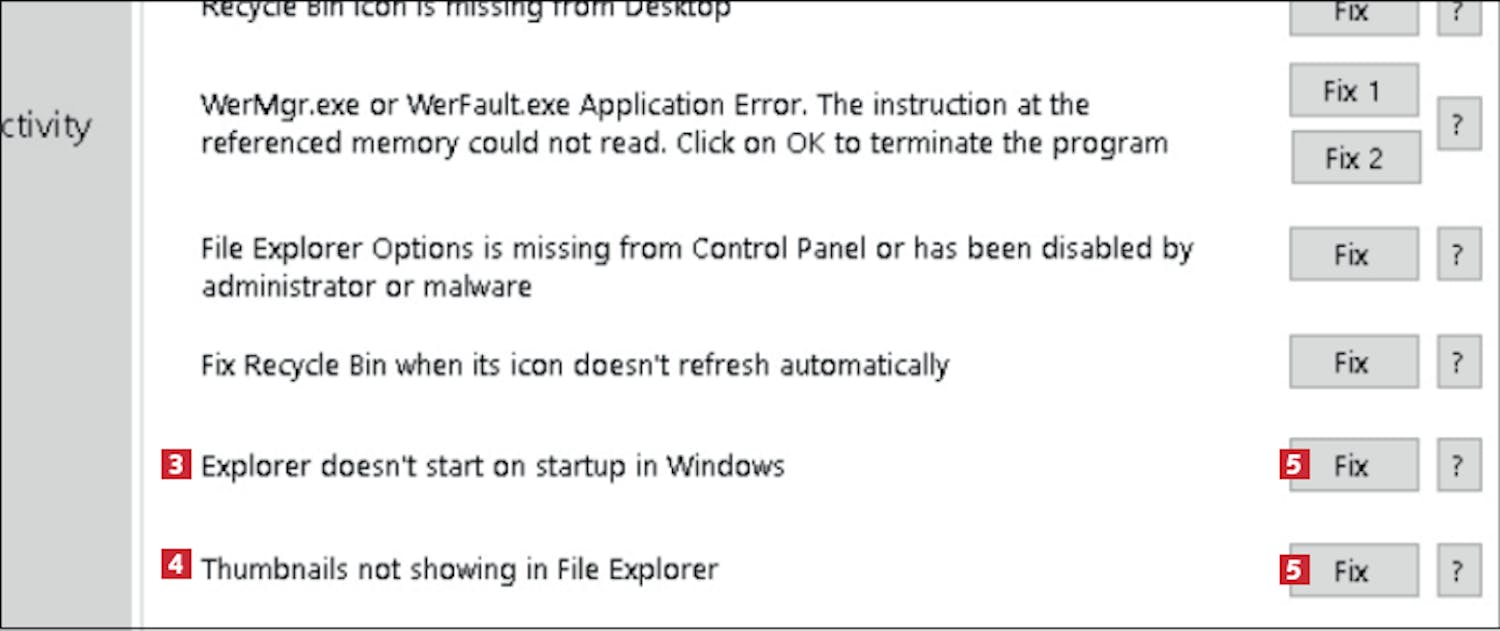Show help for Recycle Bin icon refresh fix
This screenshot has width=1500, height=631.
click(1458, 362)
